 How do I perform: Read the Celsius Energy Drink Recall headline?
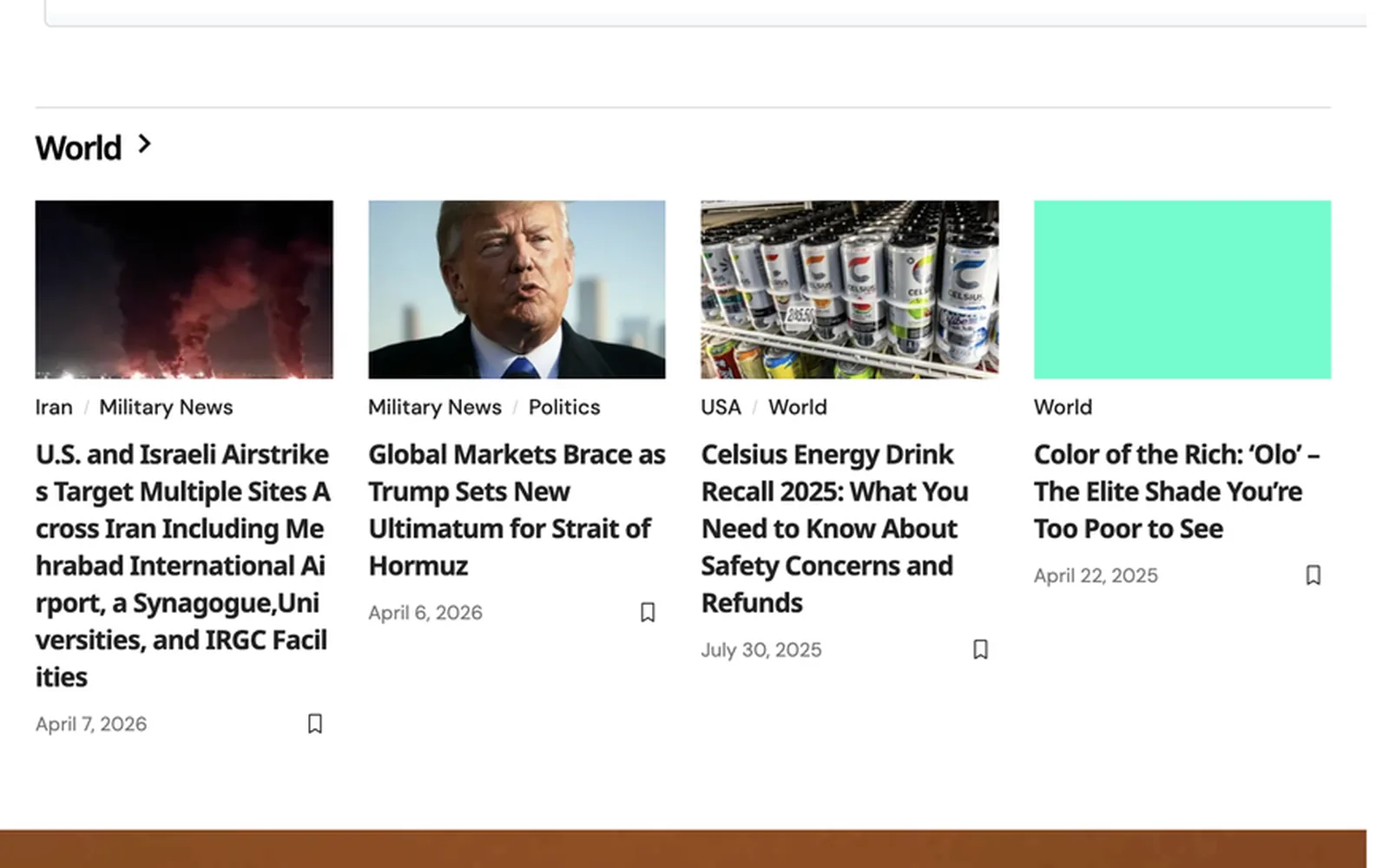[x=834, y=528]
